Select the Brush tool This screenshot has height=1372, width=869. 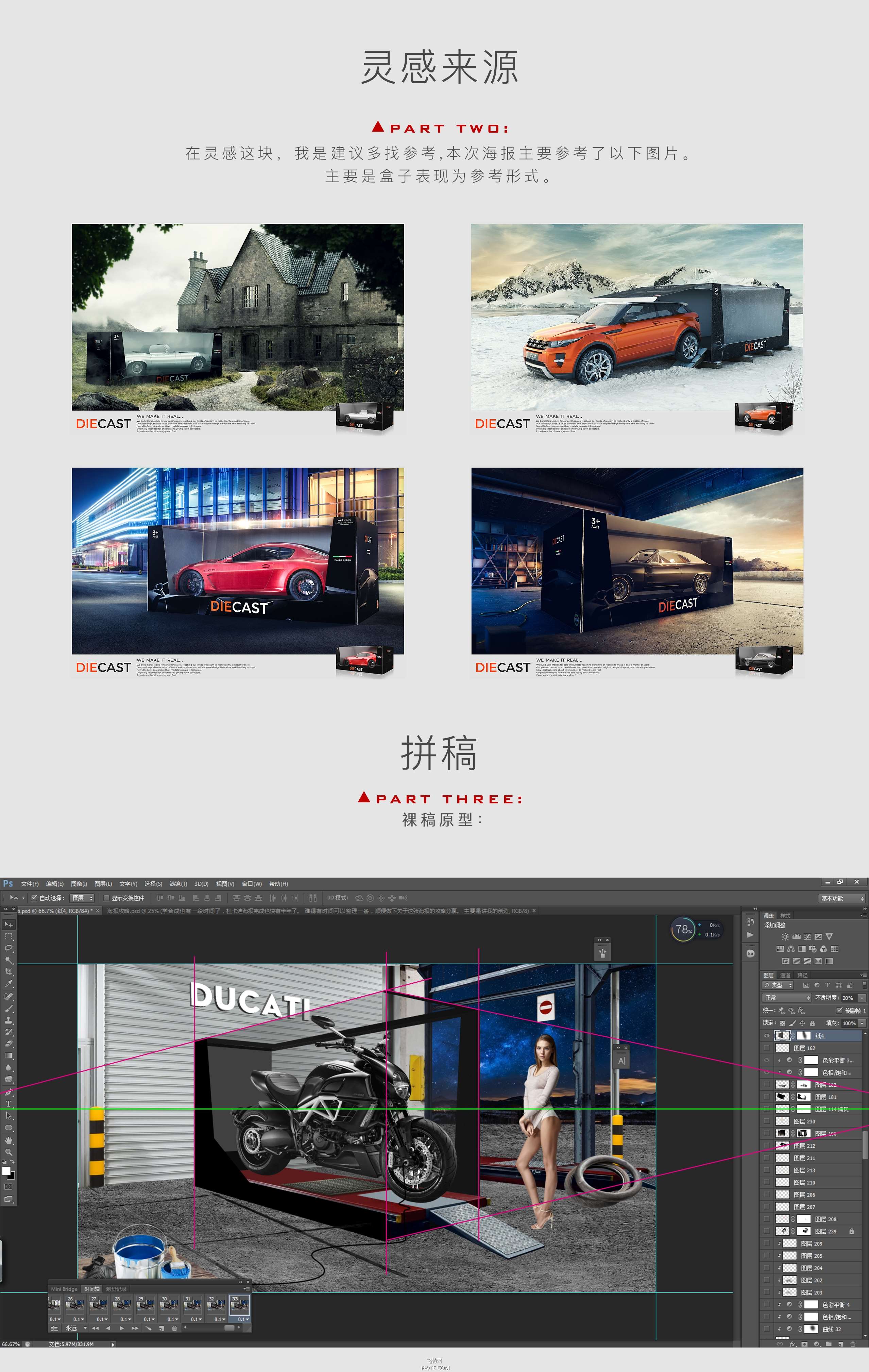[8, 1009]
